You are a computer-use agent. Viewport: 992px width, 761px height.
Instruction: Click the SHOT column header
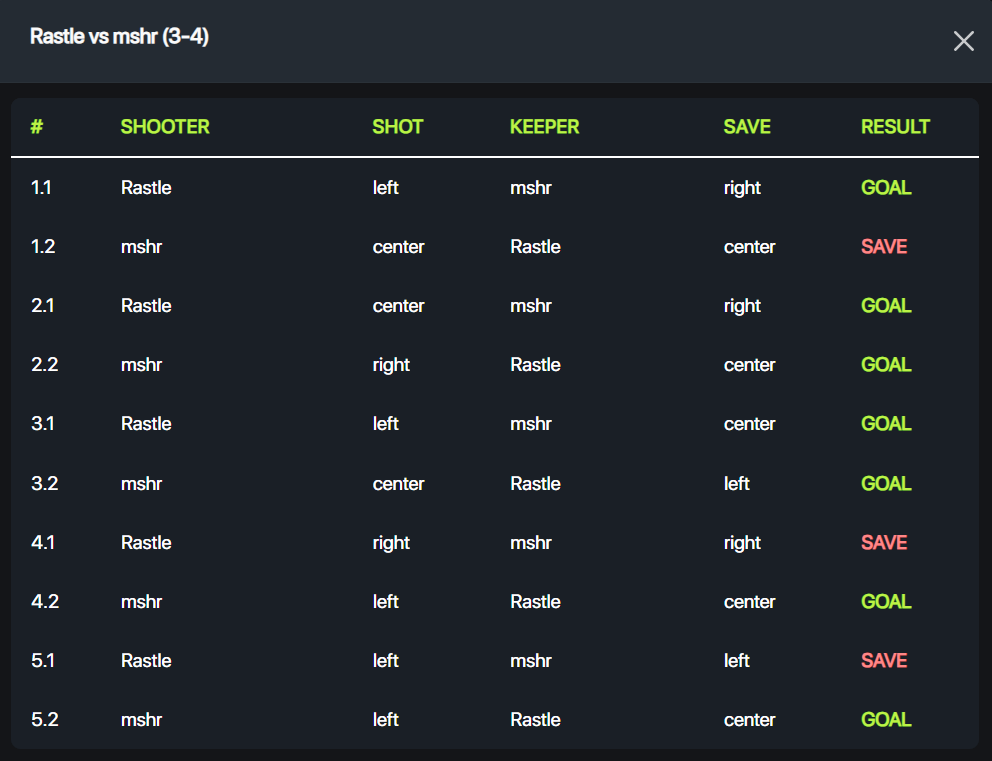click(397, 127)
